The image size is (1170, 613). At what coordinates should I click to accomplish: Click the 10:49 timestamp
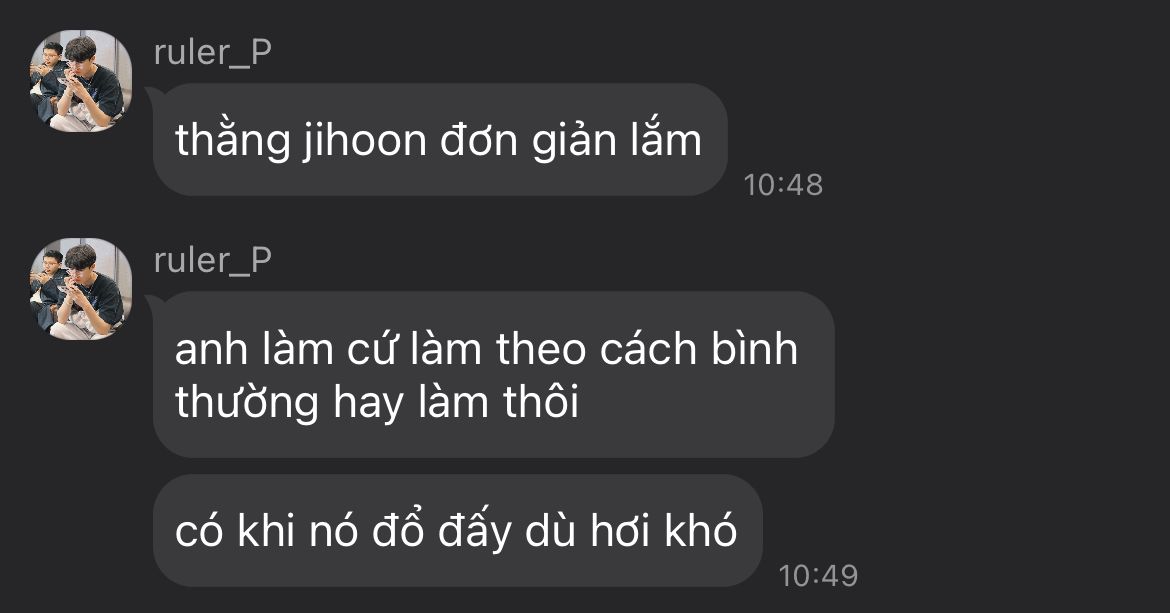[818, 576]
